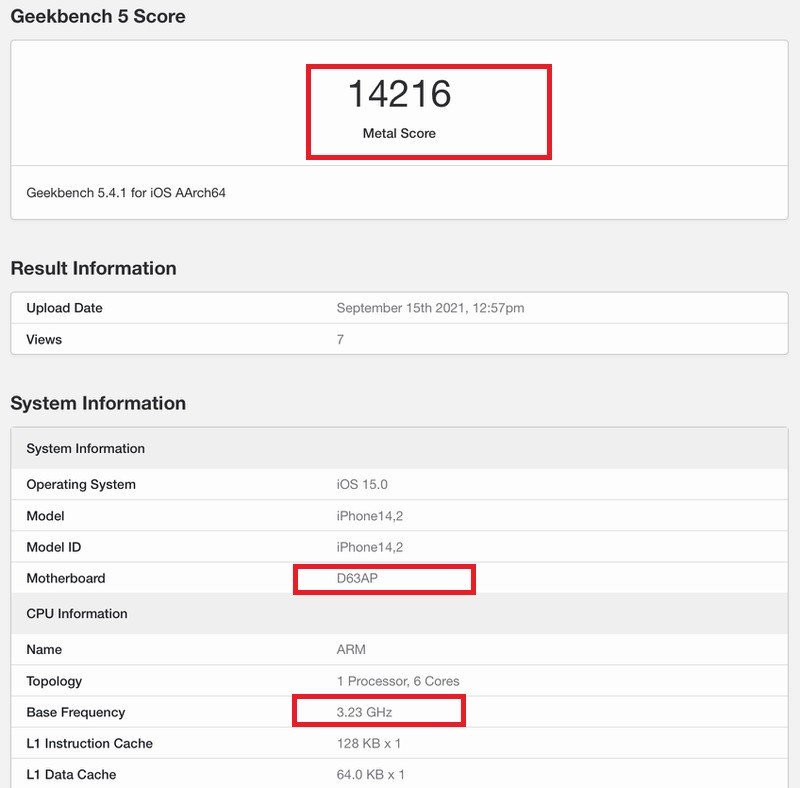Click the Views count value 7

tap(340, 340)
